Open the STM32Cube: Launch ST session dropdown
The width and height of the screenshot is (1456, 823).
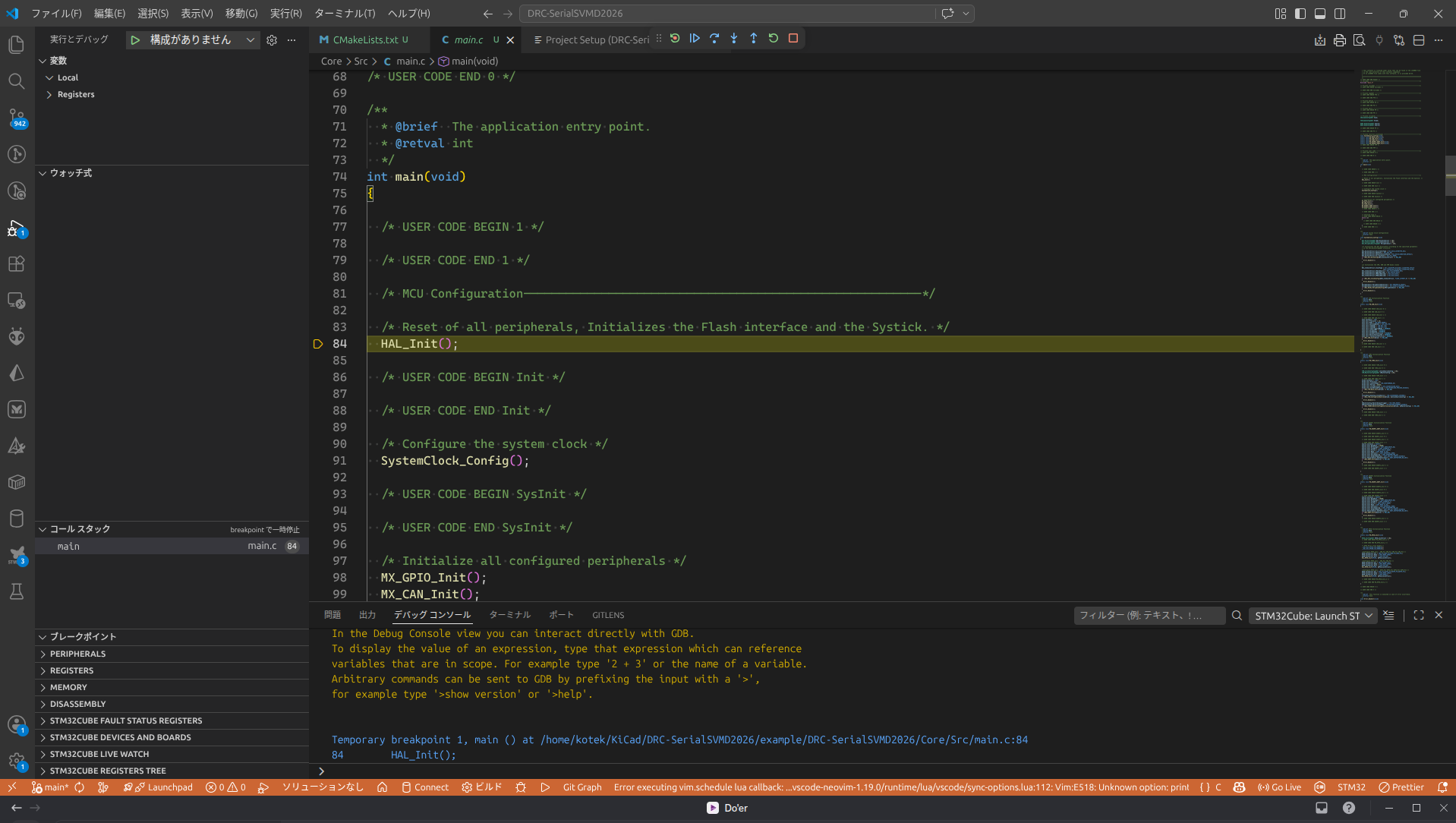click(x=1313, y=616)
